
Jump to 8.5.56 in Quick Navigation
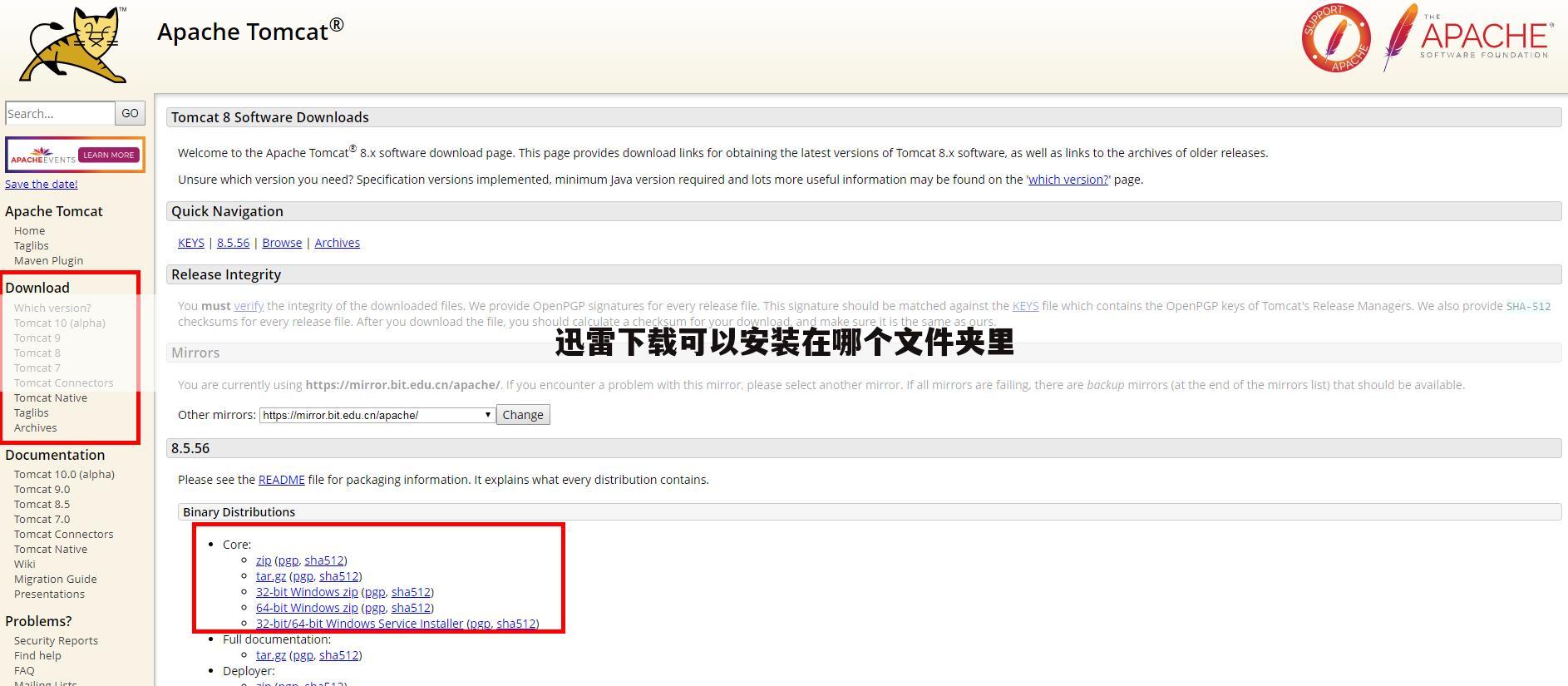233,243
